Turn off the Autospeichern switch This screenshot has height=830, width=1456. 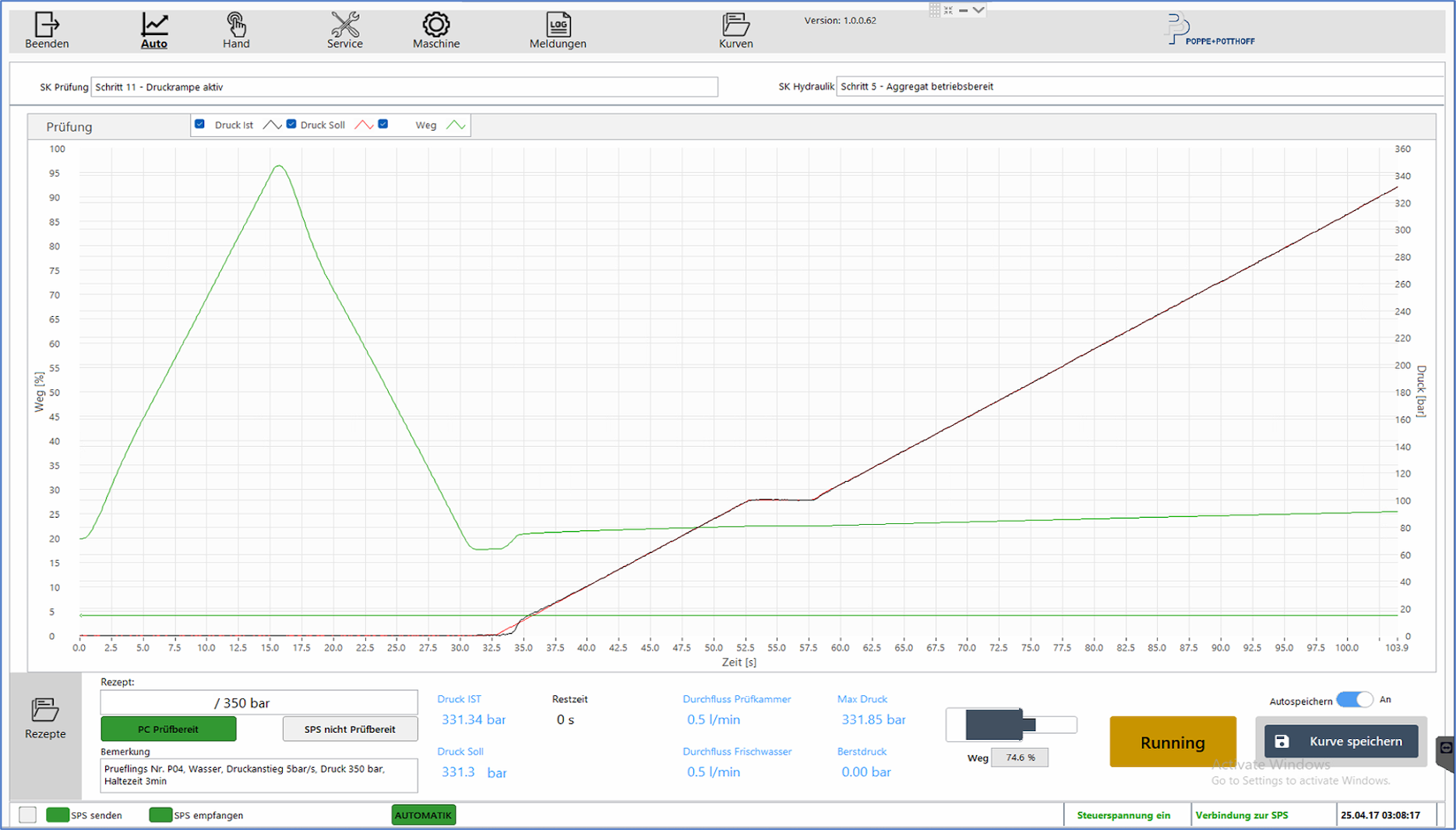[x=1355, y=699]
